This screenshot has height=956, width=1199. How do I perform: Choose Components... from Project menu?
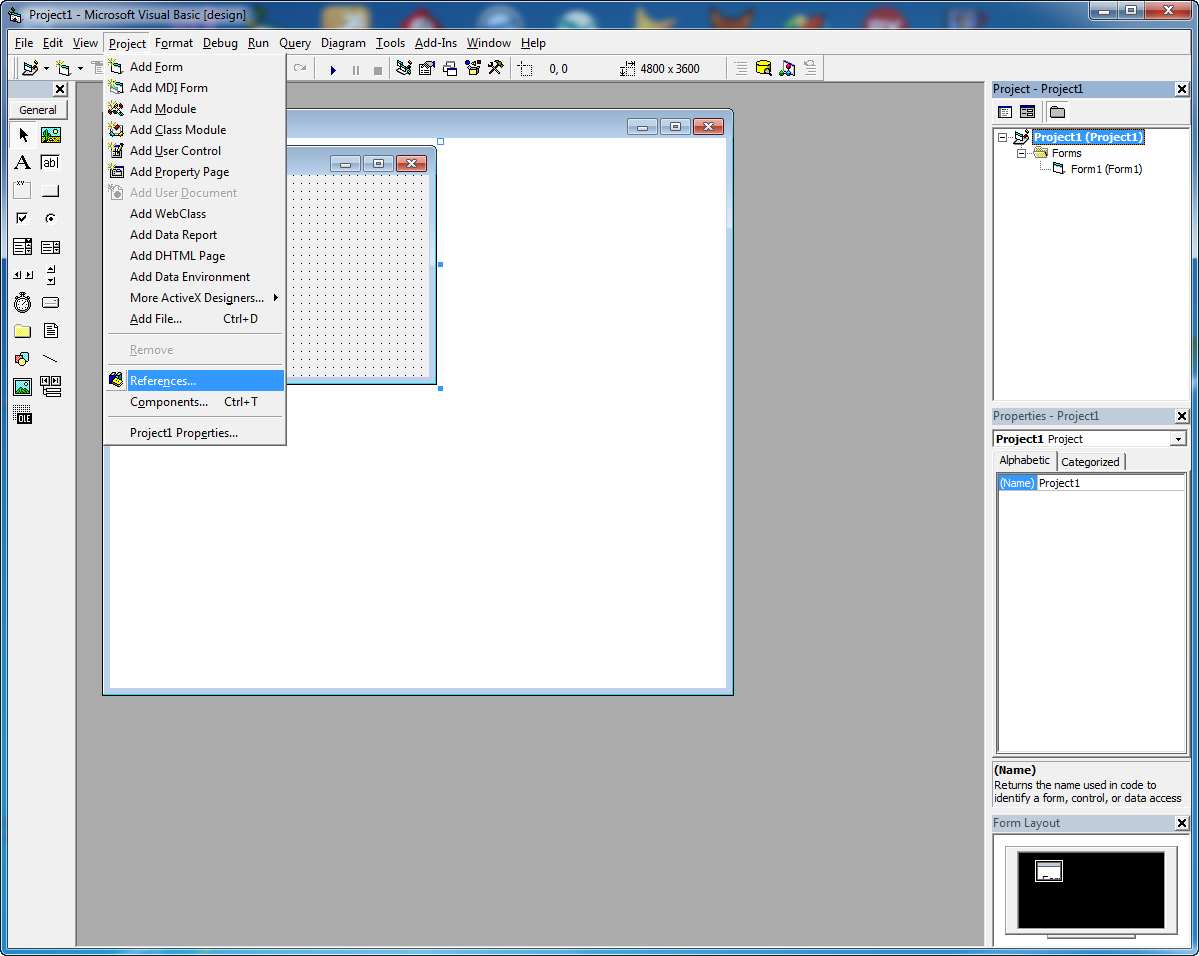[196, 402]
